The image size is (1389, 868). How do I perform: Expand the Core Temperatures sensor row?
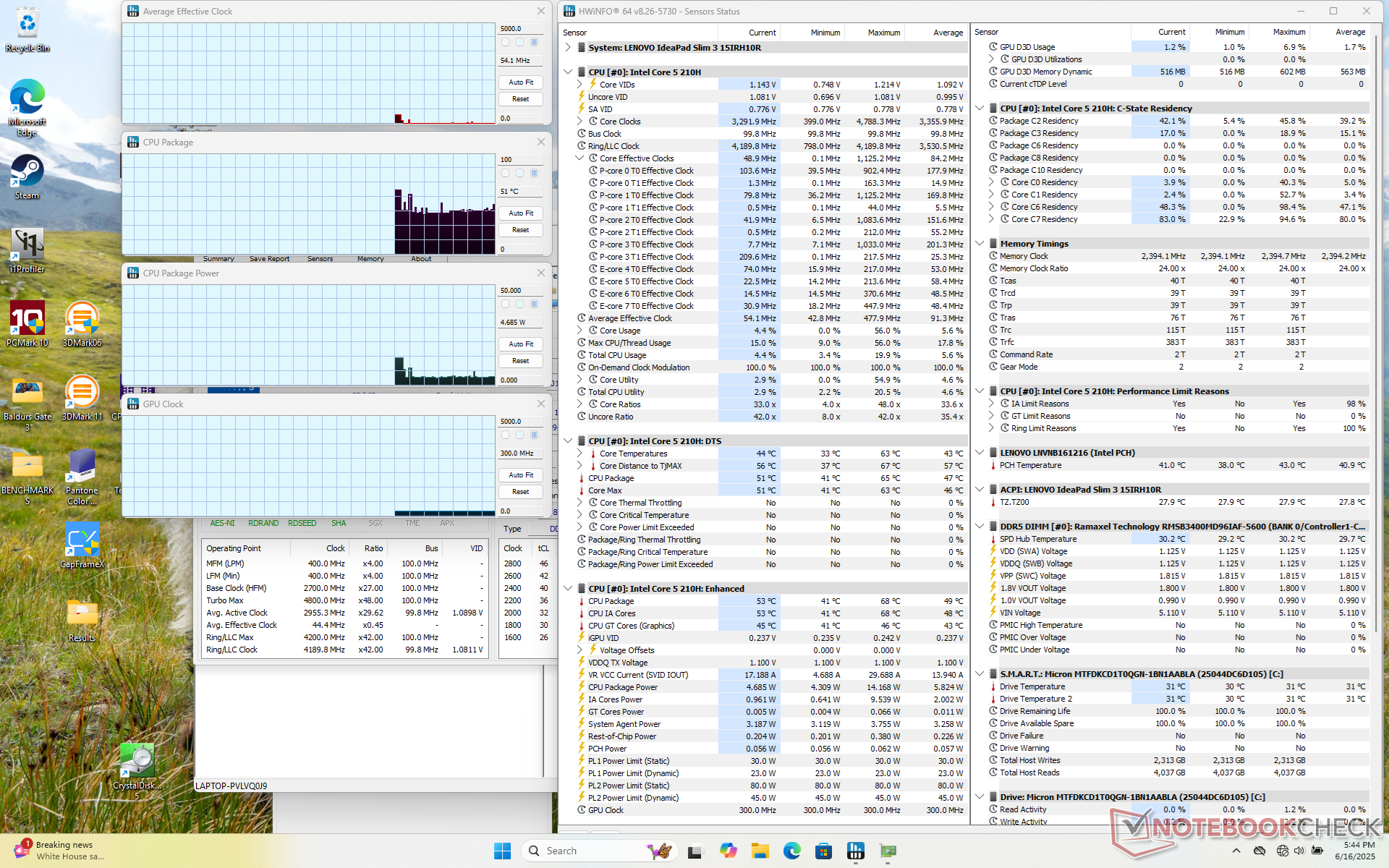point(580,454)
